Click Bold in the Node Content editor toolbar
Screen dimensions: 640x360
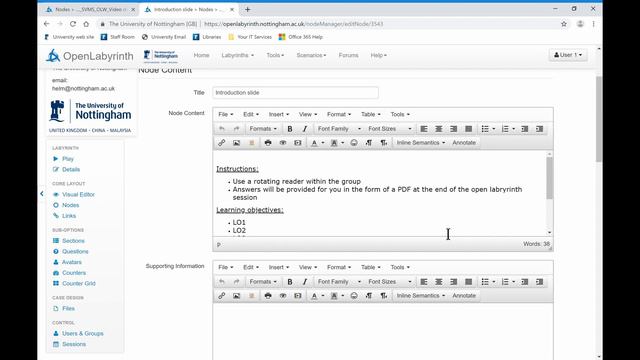[x=290, y=129]
